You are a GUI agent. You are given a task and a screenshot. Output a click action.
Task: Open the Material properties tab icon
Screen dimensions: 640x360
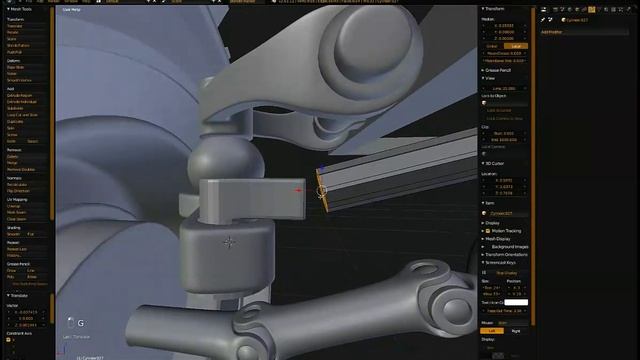[x=606, y=9]
